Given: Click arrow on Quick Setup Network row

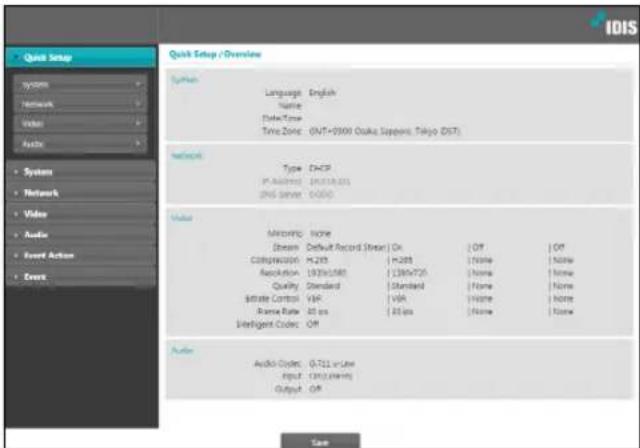Looking at the screenshot, I should [x=138, y=104].
